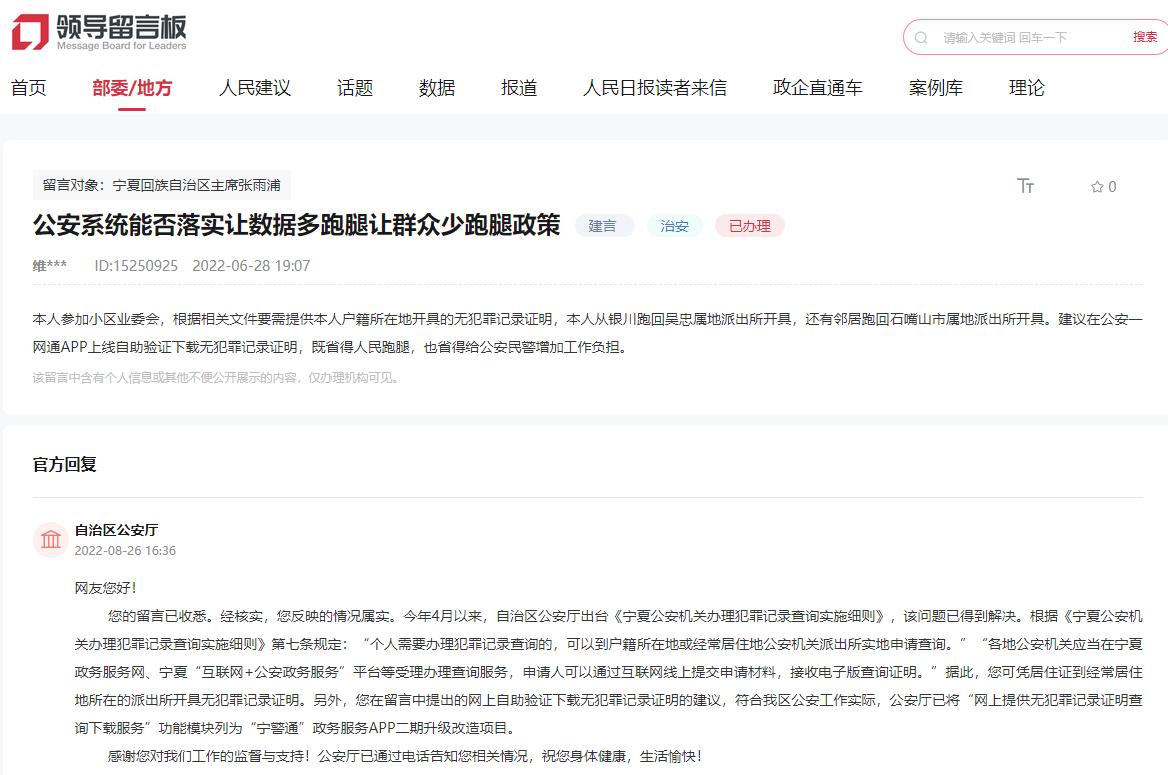This screenshot has height=775, width=1168.
Task: Go to 人民建议 section
Action: [x=255, y=88]
